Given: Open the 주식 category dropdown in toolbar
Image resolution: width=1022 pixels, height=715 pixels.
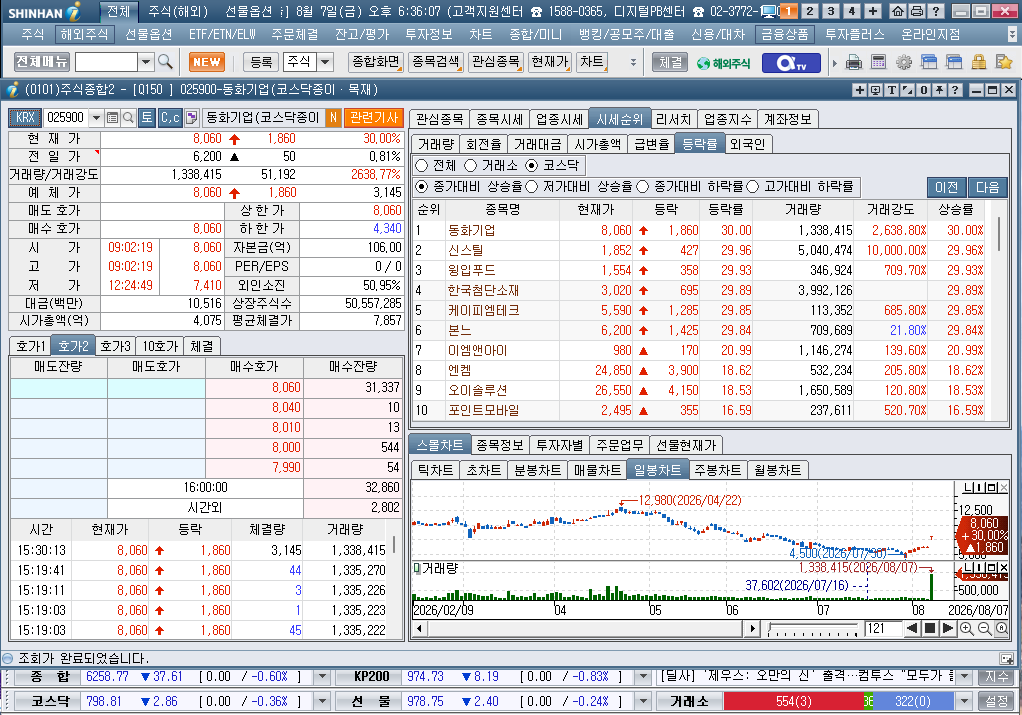Looking at the screenshot, I should [325, 62].
